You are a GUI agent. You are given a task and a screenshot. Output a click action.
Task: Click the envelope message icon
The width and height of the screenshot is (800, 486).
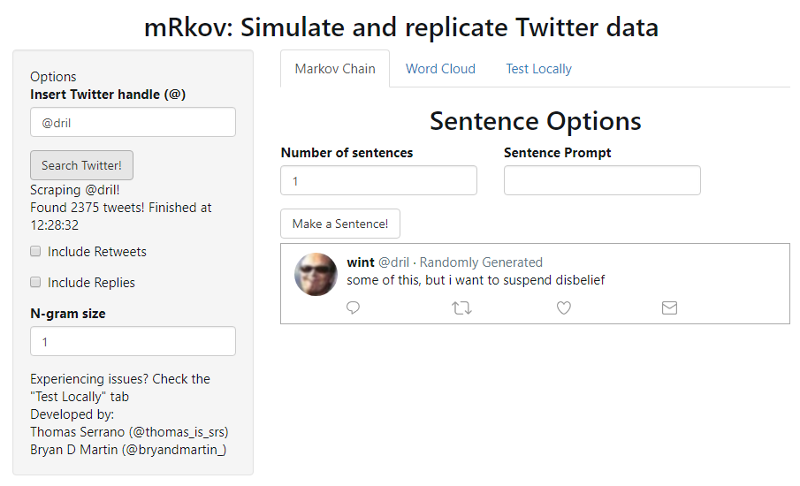coord(669,308)
